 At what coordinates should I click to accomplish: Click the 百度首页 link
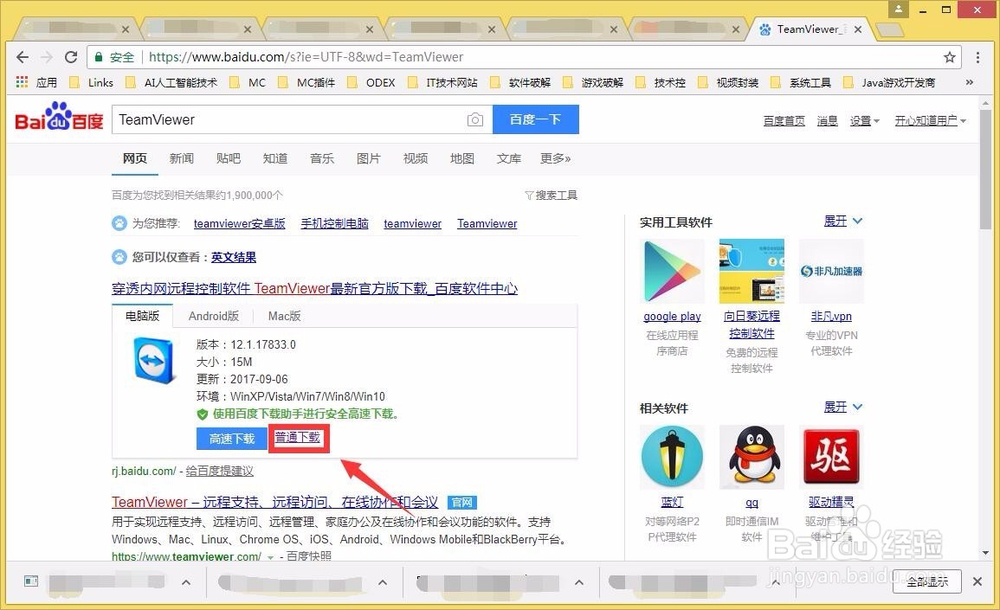click(x=784, y=121)
